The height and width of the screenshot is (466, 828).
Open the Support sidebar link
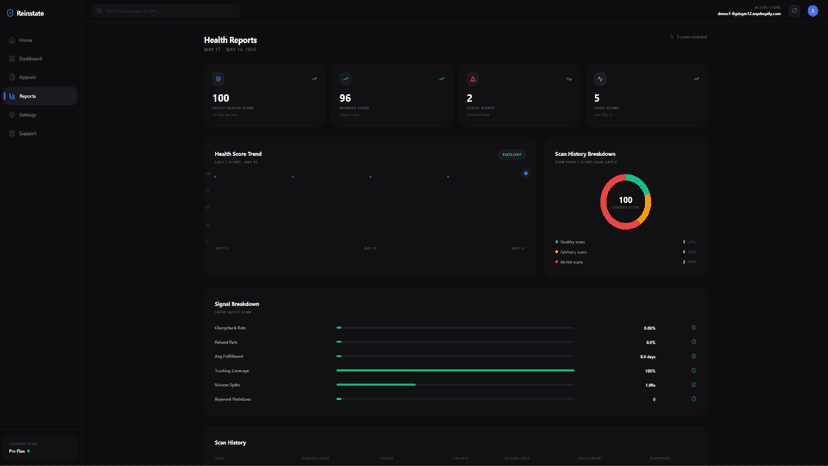(40, 133)
